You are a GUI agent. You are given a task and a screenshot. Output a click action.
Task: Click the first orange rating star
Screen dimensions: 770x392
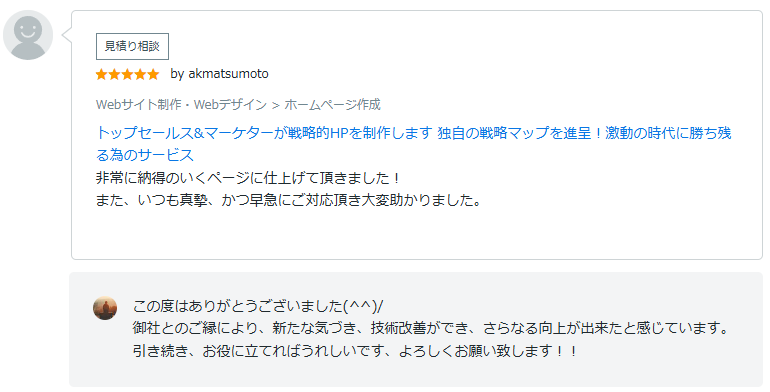point(102,74)
